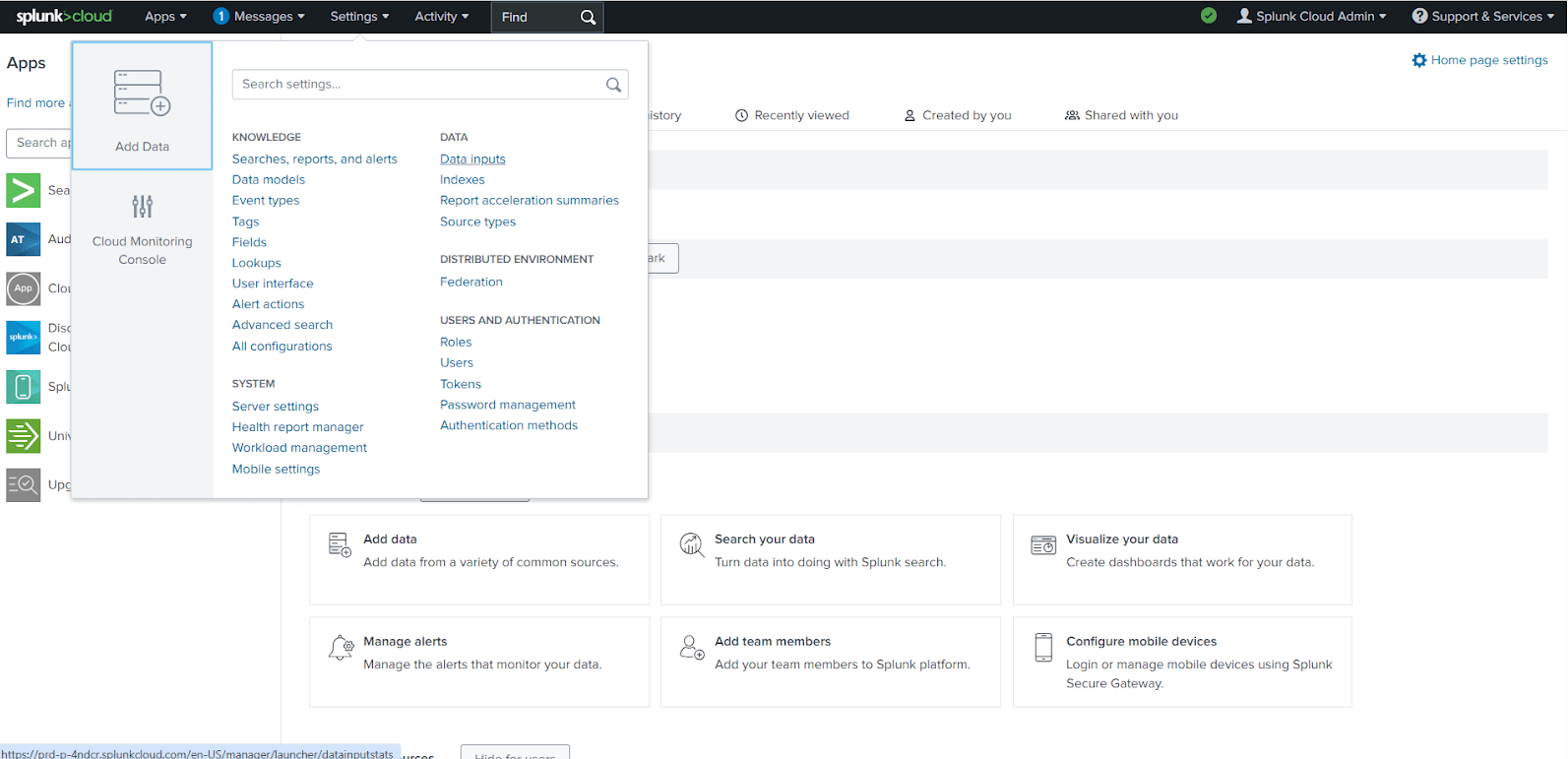
Task: Expand the Apps dropdown menu
Action: click(165, 16)
